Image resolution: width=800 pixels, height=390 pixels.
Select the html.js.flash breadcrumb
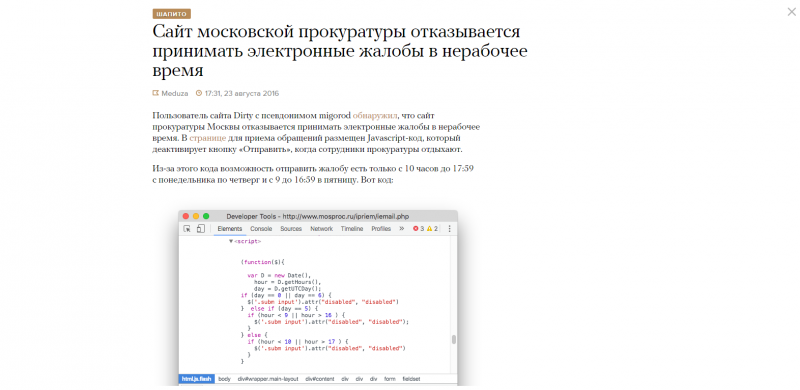[x=196, y=379]
